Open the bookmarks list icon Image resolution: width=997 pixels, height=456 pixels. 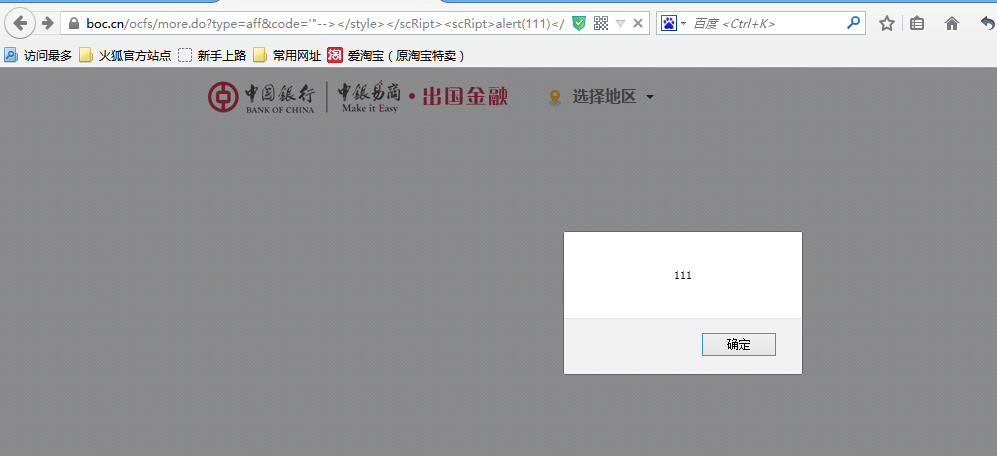(916, 24)
